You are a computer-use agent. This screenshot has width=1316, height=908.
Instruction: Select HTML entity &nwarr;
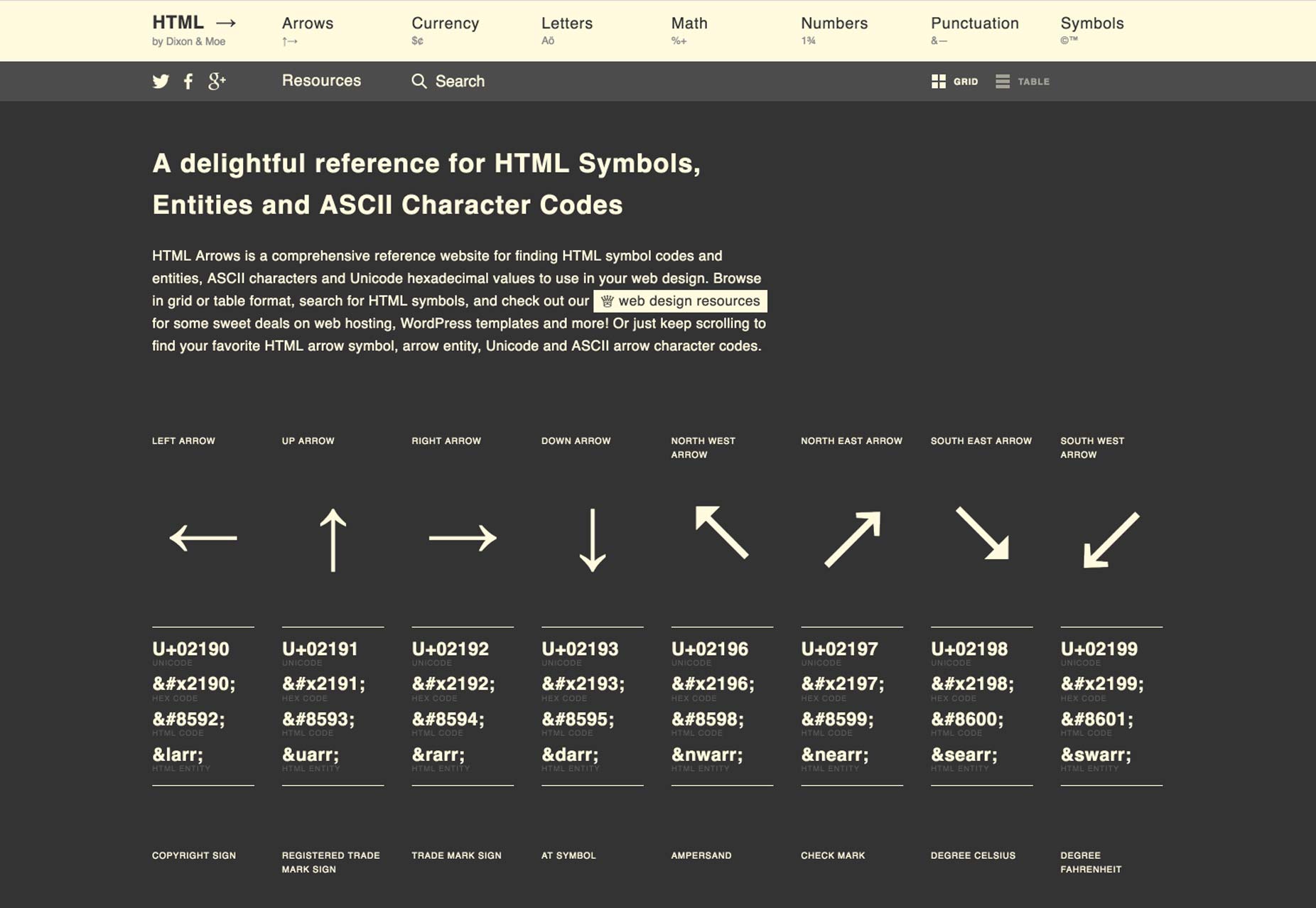(x=707, y=755)
